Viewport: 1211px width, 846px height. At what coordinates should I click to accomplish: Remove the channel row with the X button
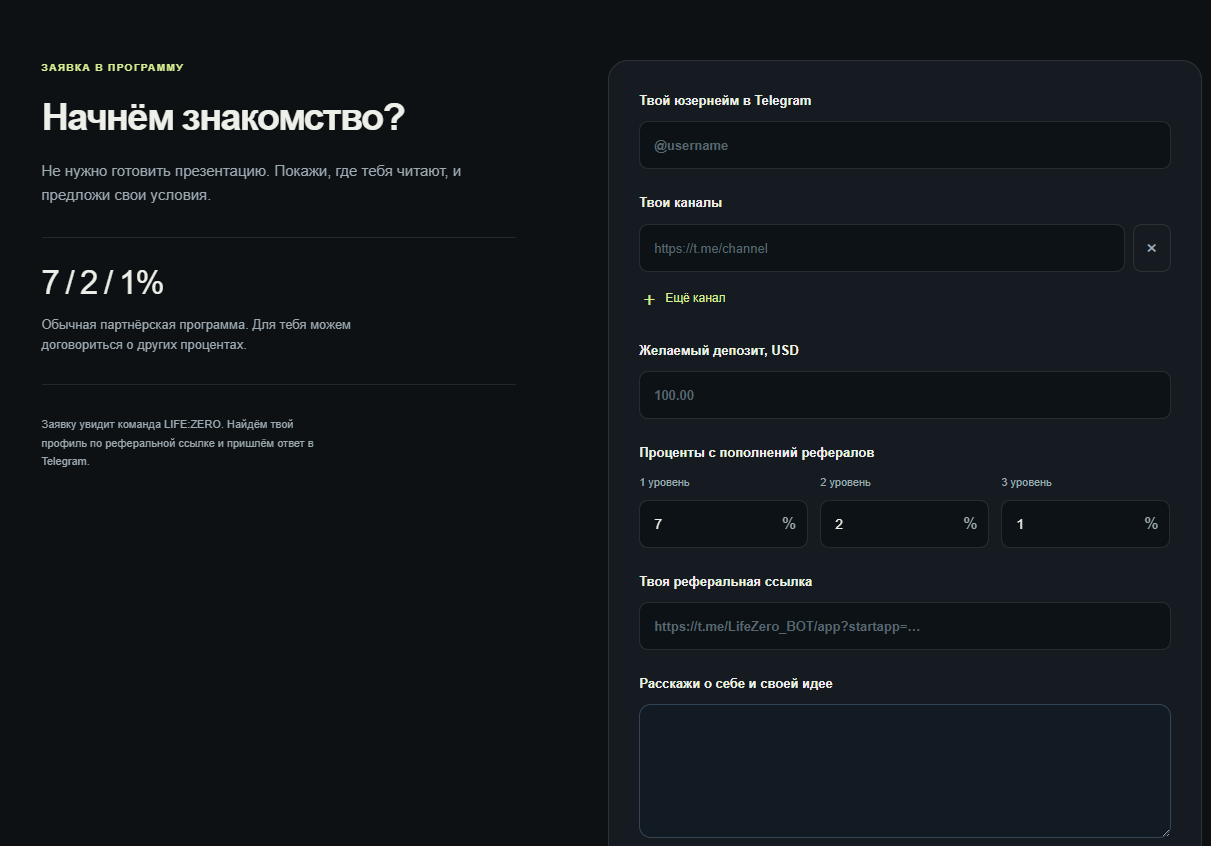[x=1151, y=248]
